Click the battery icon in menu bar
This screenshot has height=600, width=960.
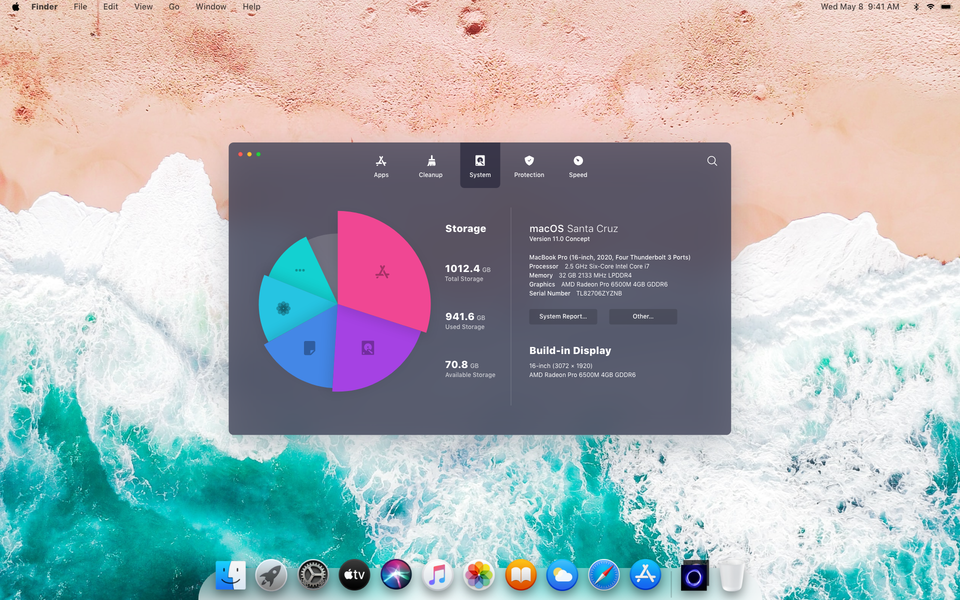click(946, 7)
